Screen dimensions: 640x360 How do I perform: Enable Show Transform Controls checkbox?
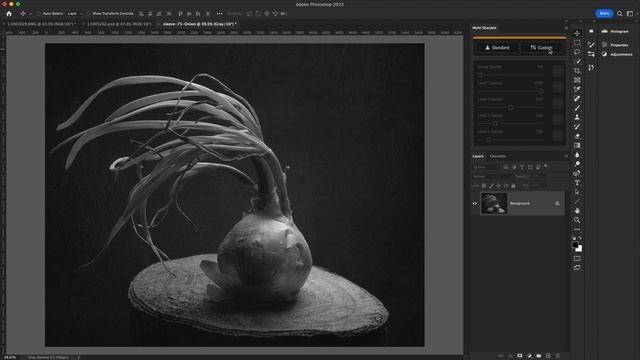pyautogui.click(x=88, y=13)
